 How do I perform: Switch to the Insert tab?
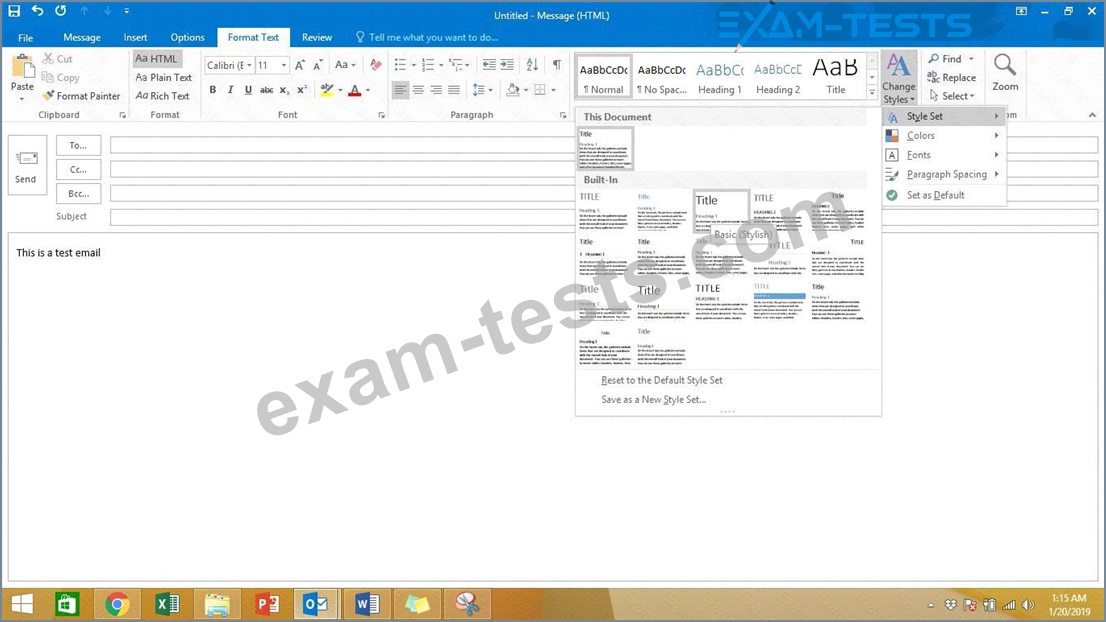[x=135, y=37]
